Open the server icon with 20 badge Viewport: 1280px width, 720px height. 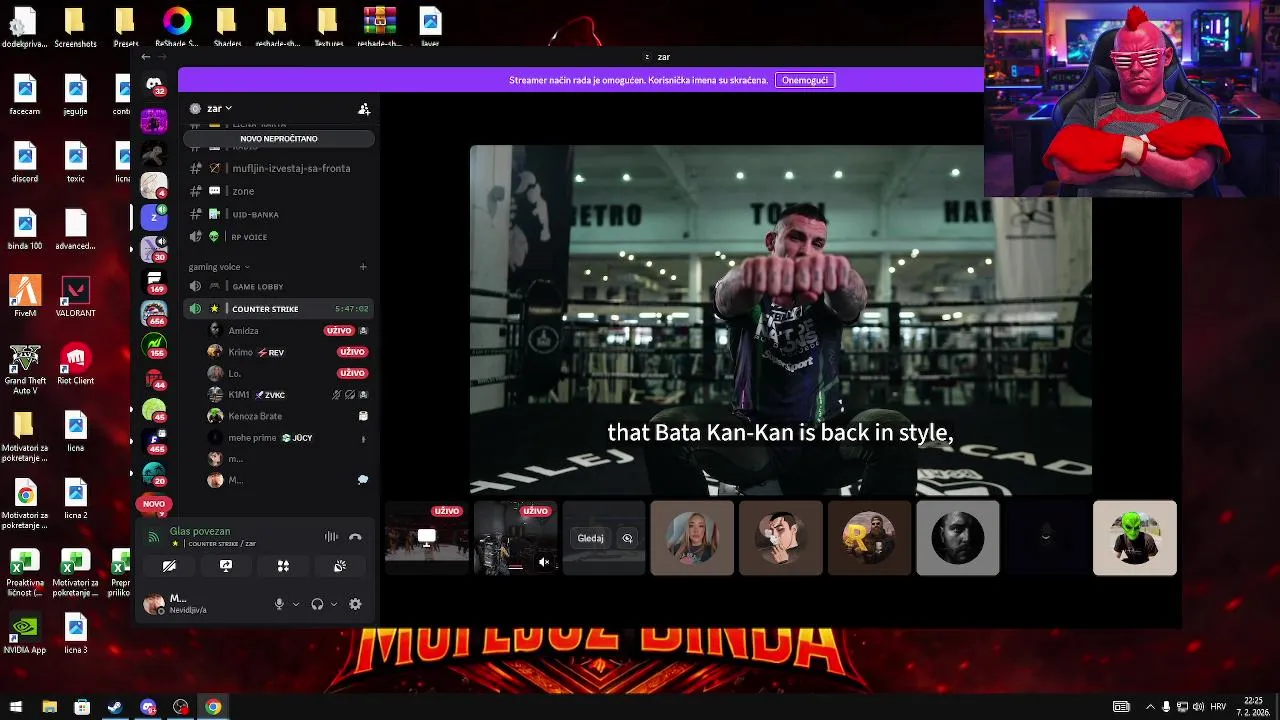tap(154, 473)
